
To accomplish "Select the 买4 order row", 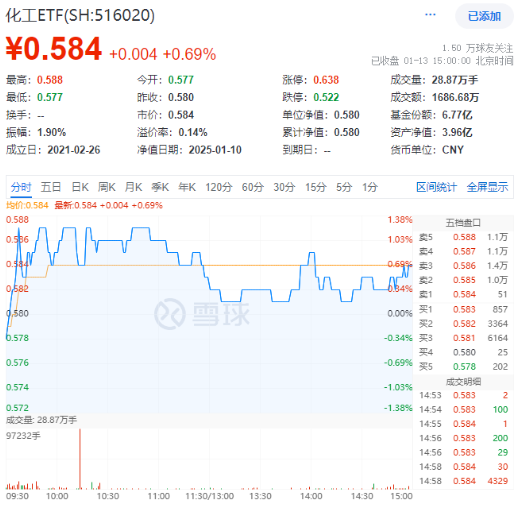I will [463, 352].
